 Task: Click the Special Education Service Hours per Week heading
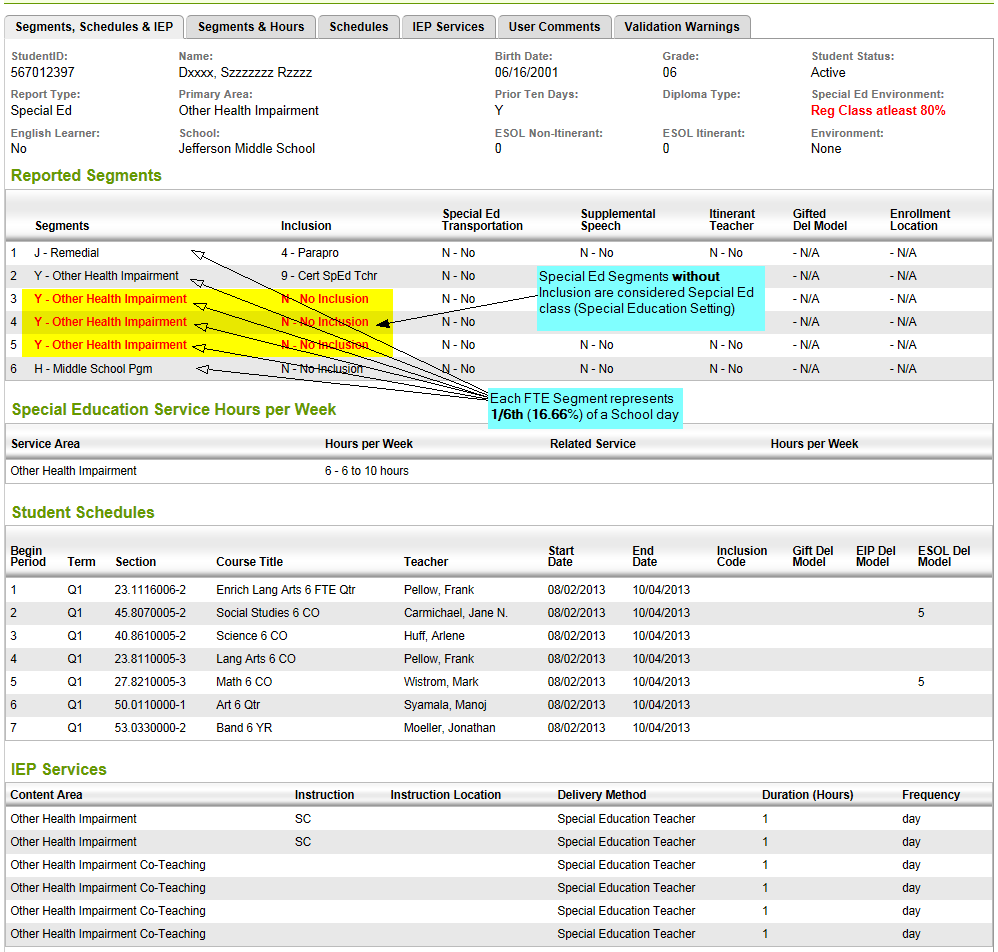pos(174,409)
